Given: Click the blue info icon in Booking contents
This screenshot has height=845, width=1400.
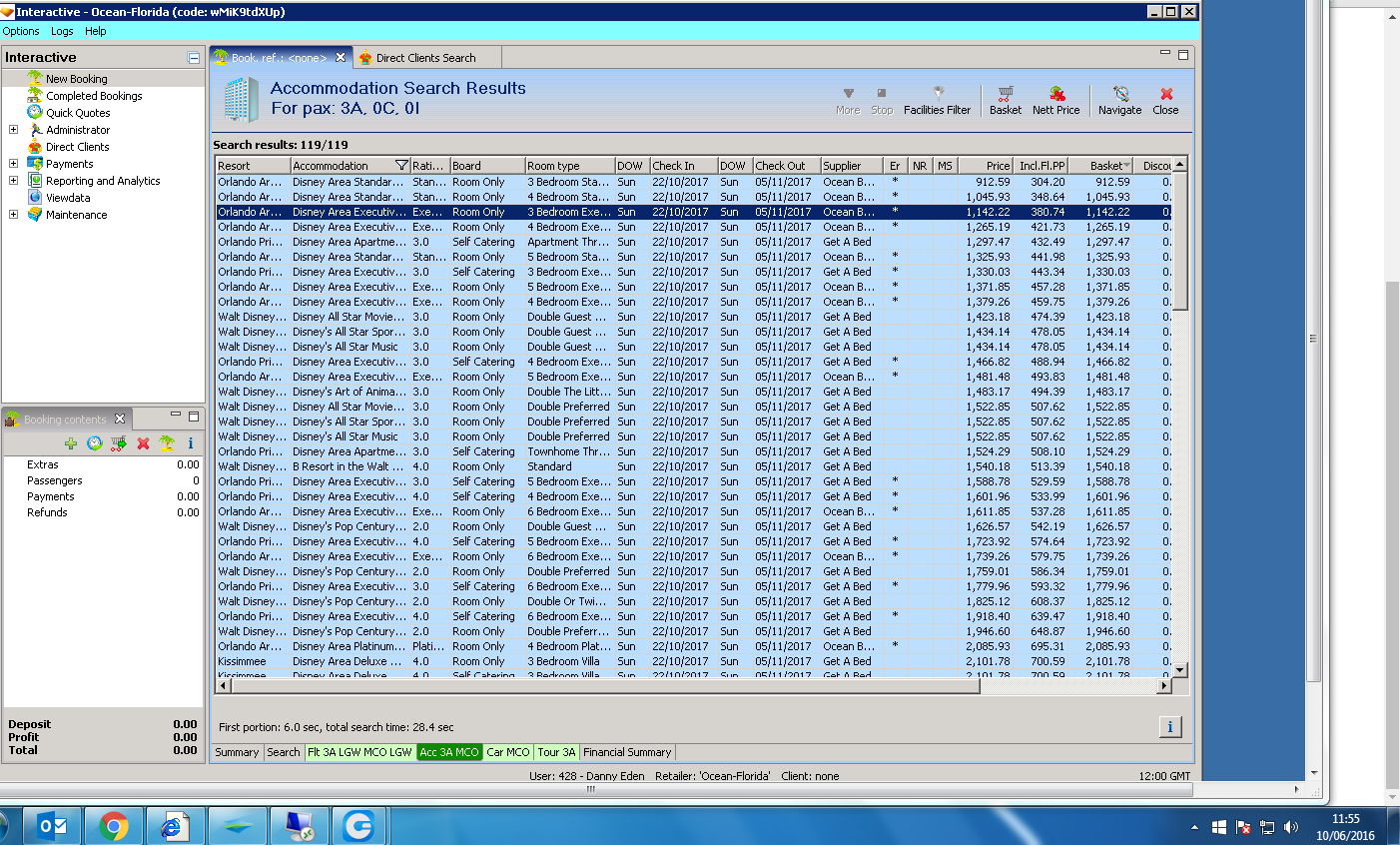Looking at the screenshot, I should pos(191,443).
